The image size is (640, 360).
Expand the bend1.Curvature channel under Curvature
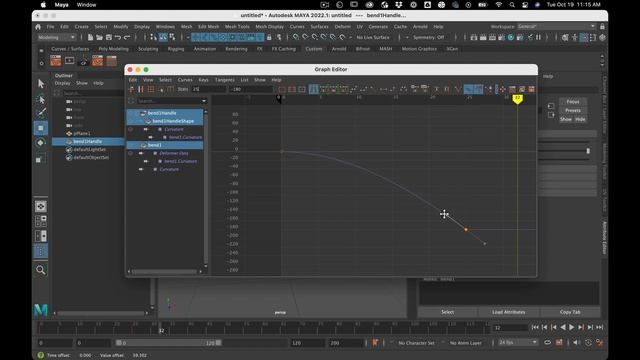[x=151, y=137]
